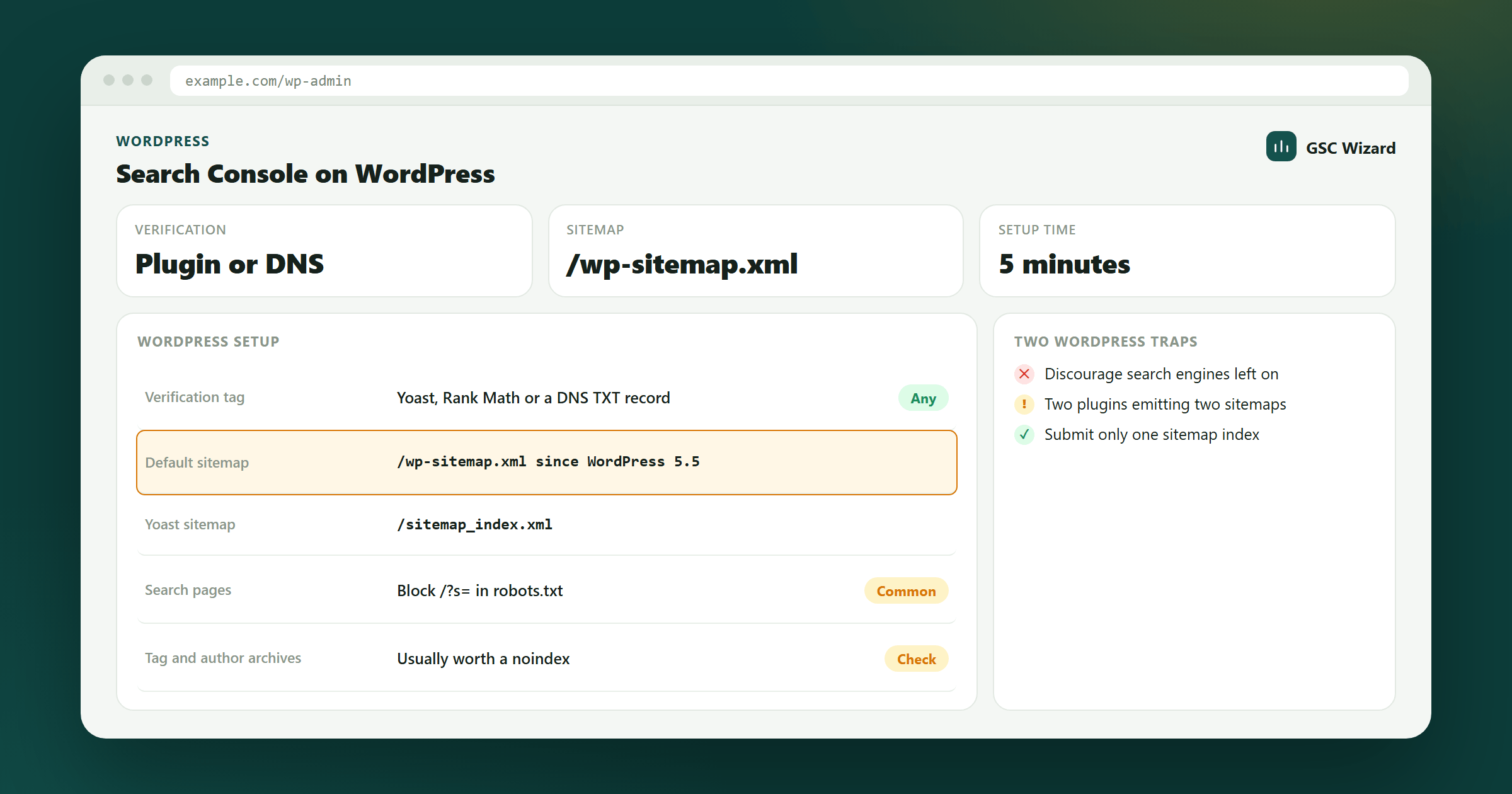This screenshot has width=1512, height=794.
Task: Click the GSC Wizard bar-chart logo icon
Action: click(1281, 146)
